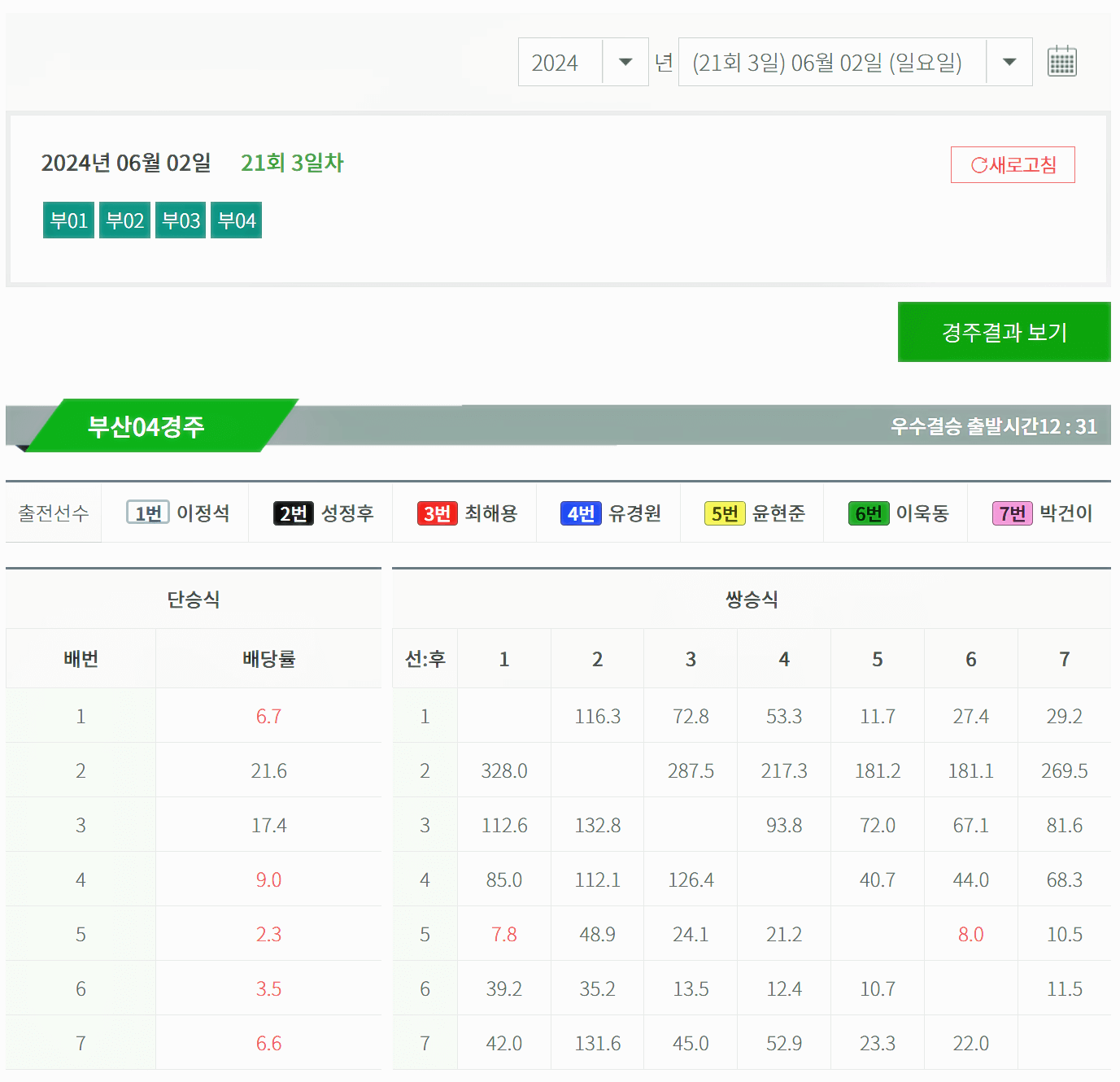Click the 출전선수 header cell

51,513
